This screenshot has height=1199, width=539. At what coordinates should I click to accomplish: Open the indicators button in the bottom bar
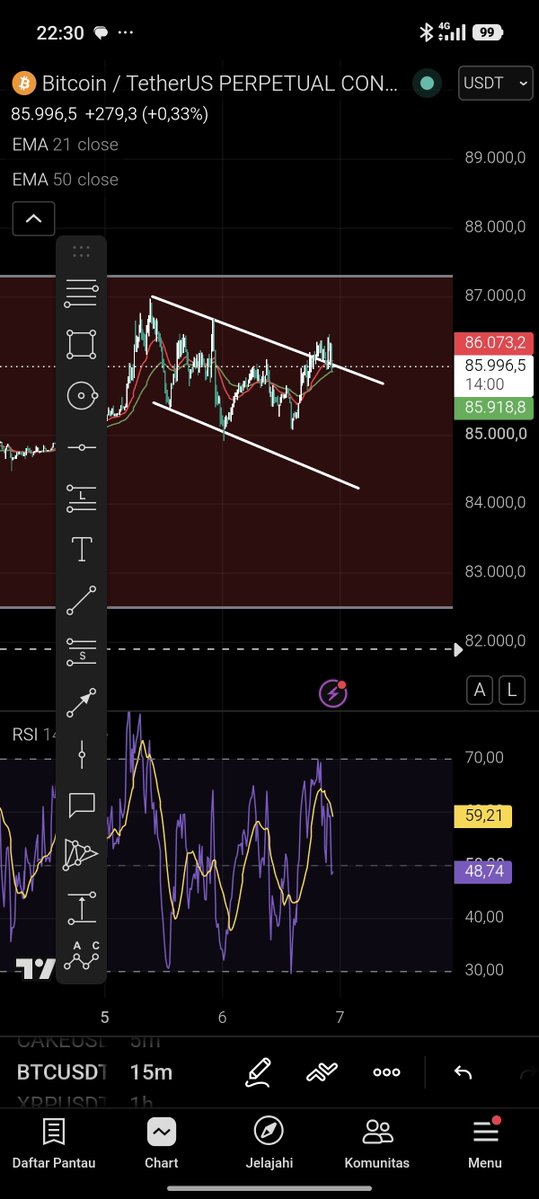tap(322, 1072)
